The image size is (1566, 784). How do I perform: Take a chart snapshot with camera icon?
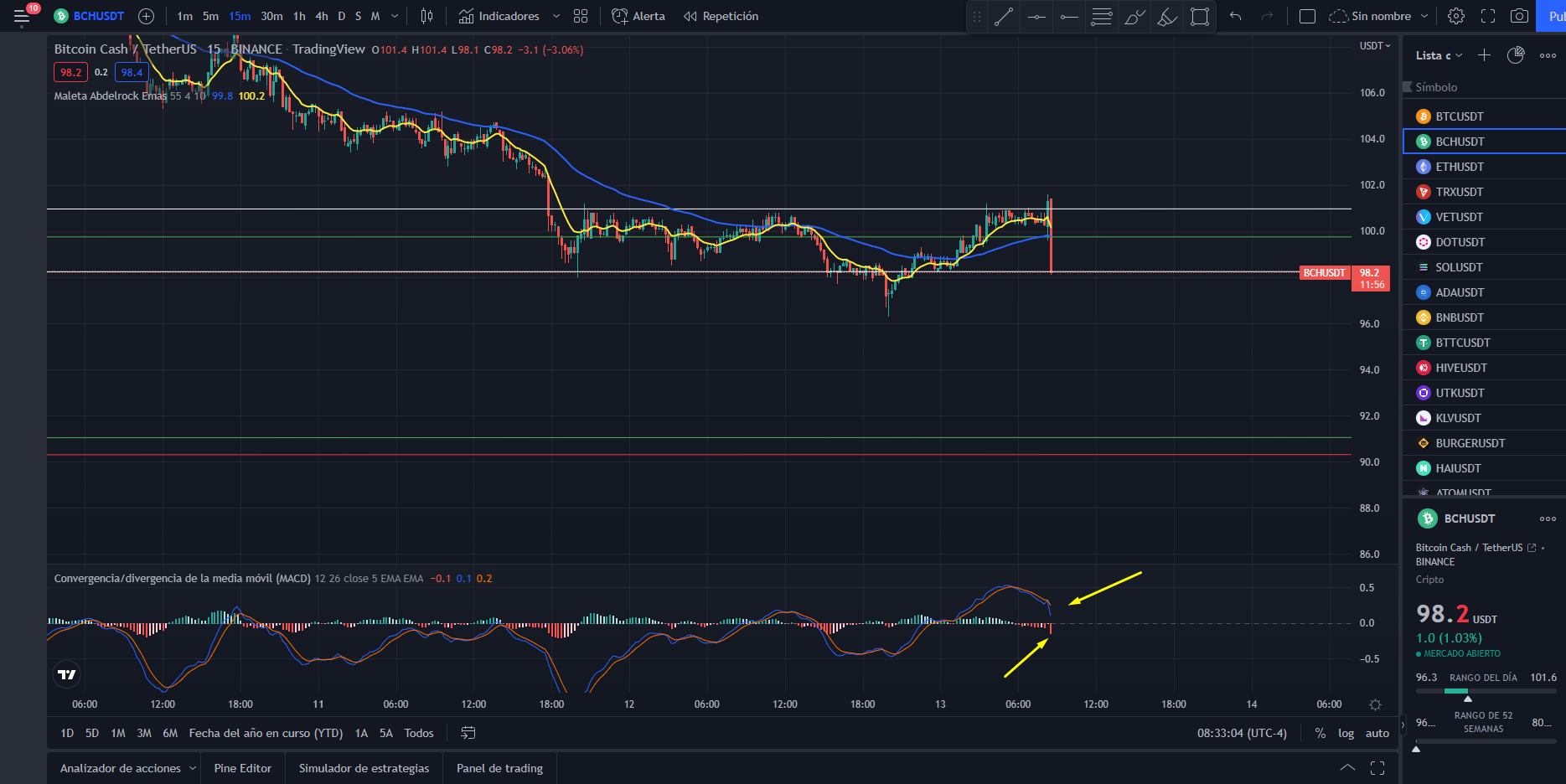coord(1518,16)
